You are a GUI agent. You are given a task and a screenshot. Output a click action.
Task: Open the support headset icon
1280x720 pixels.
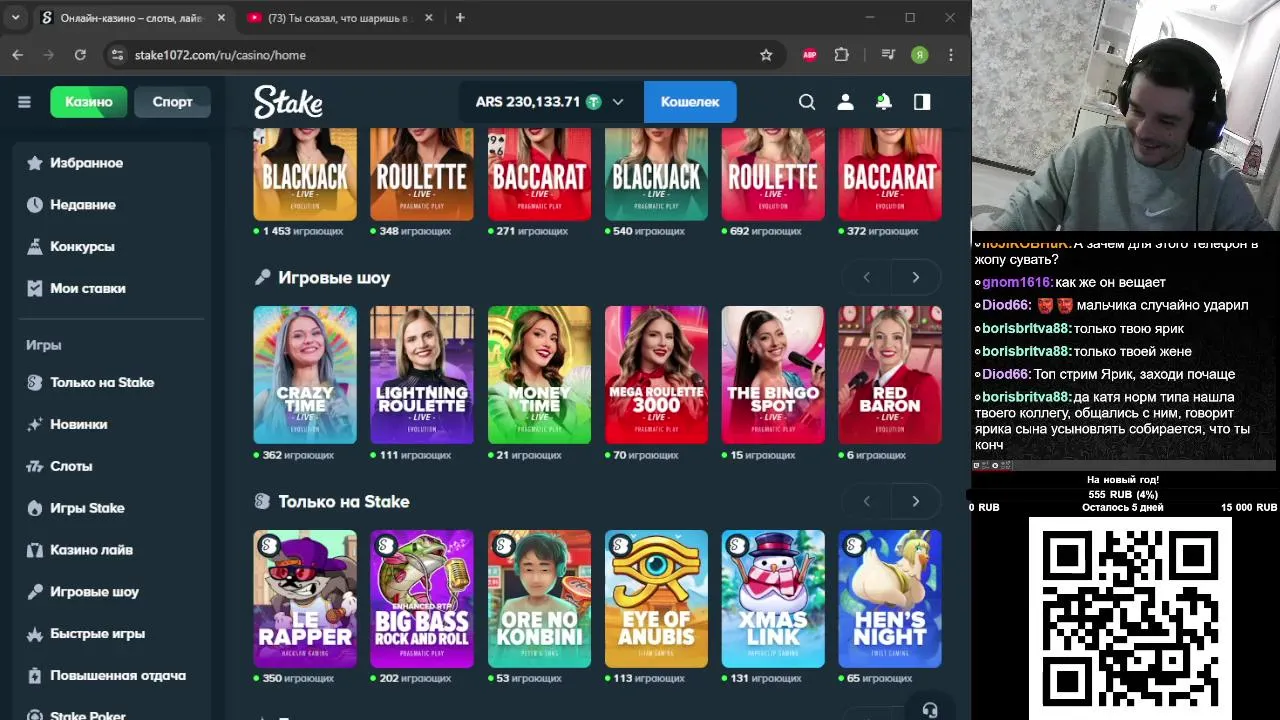(930, 710)
